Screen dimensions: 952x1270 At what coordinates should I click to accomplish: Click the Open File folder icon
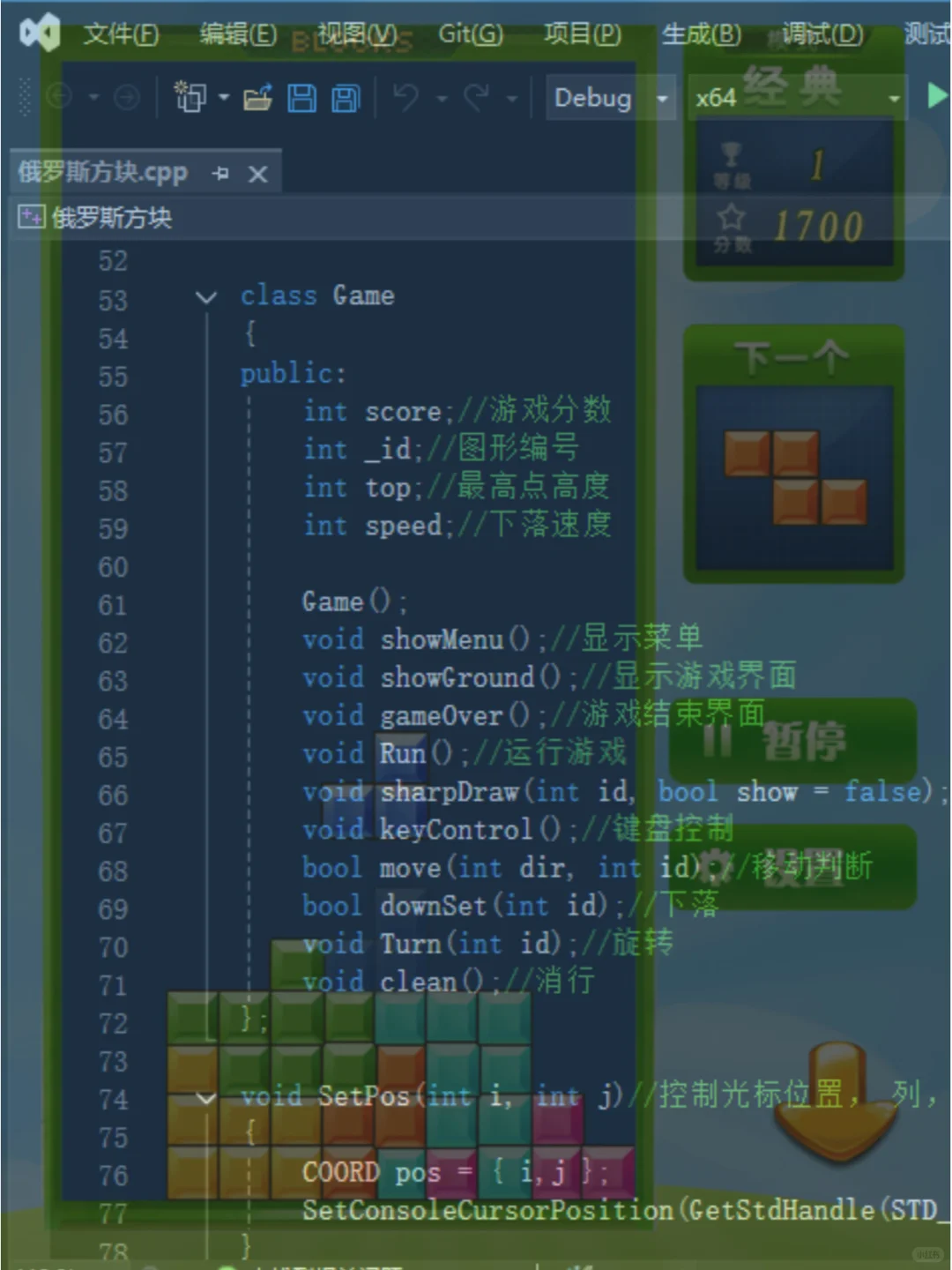[x=257, y=97]
